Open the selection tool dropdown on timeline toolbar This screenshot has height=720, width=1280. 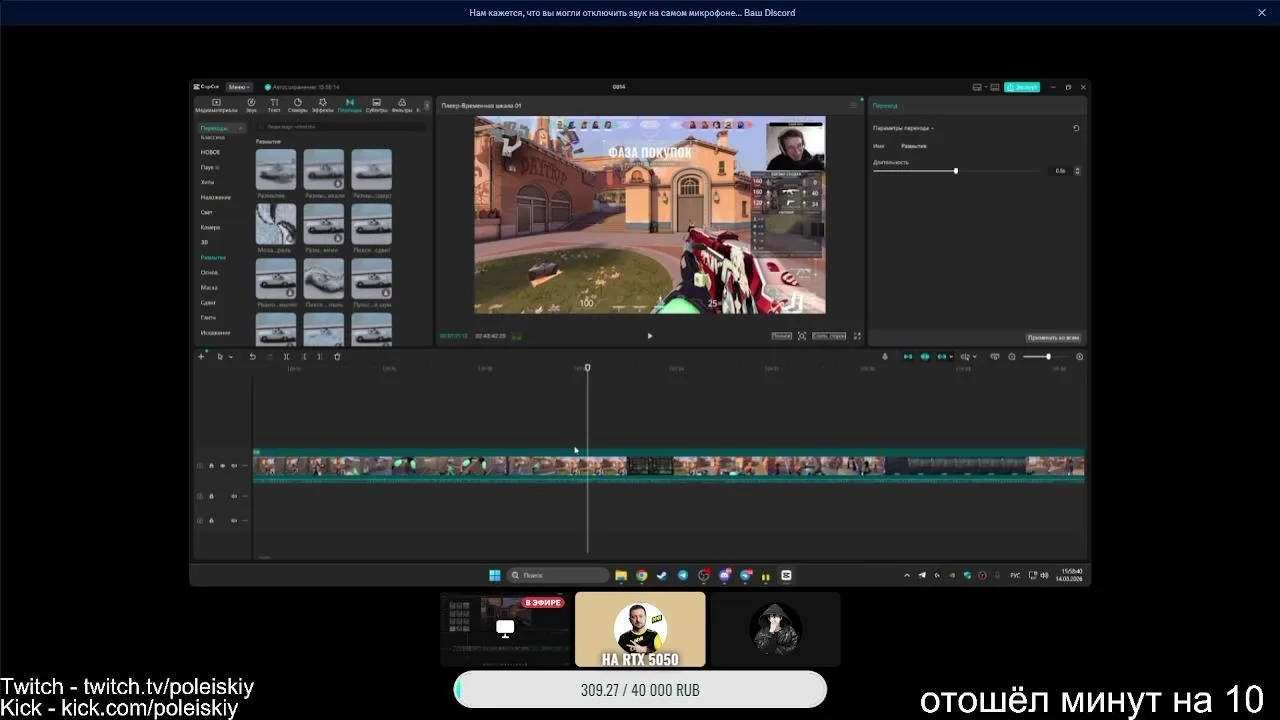[230, 357]
